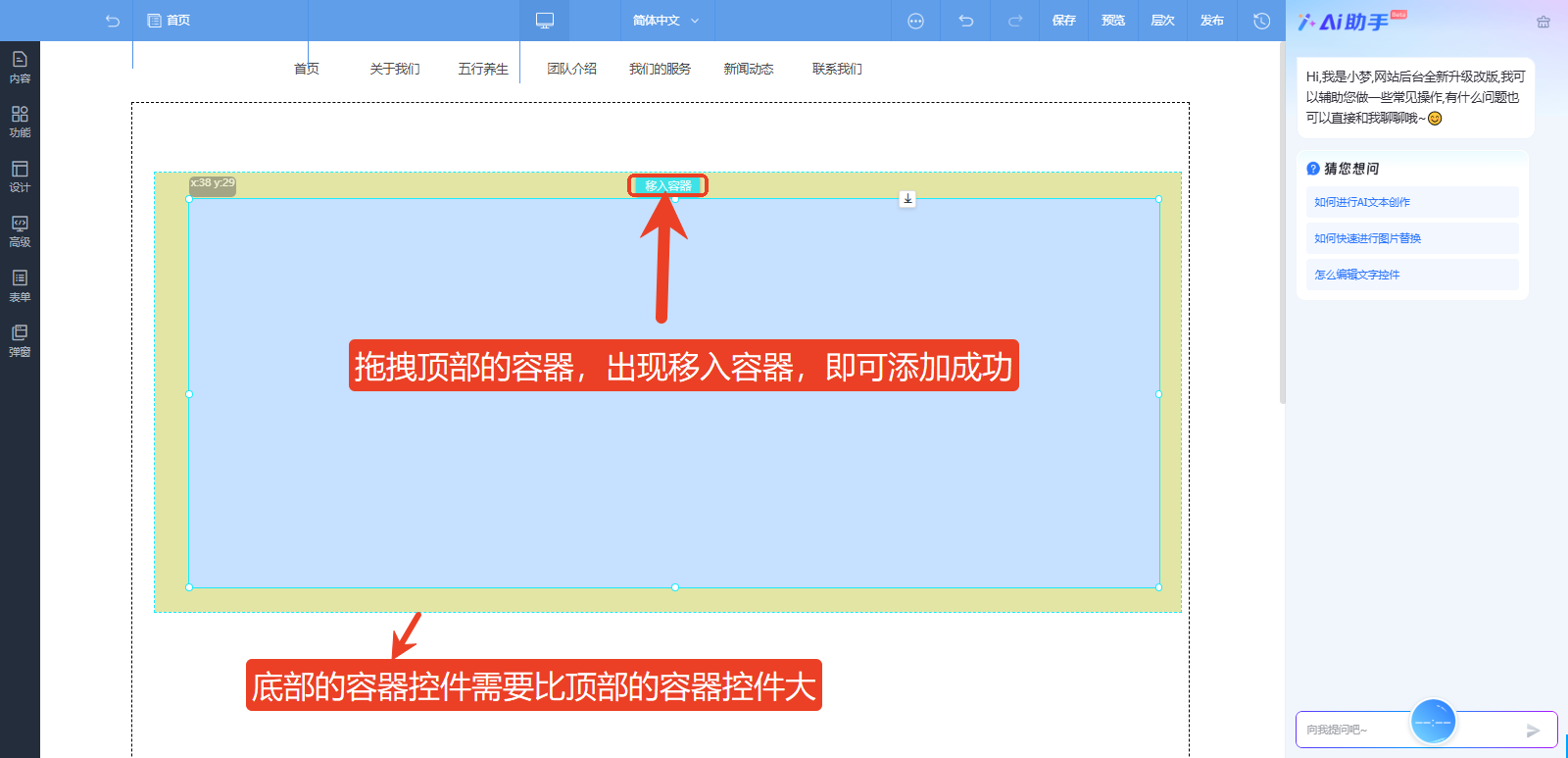Undo the last edit with the undo arrow
This screenshot has width=1568, height=758.
click(x=965, y=21)
